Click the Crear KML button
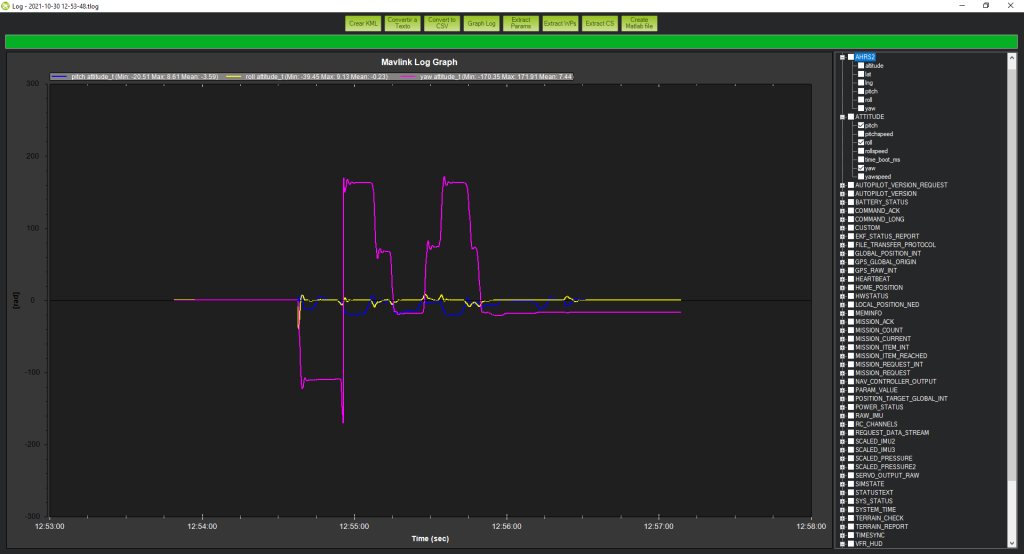 tap(363, 23)
